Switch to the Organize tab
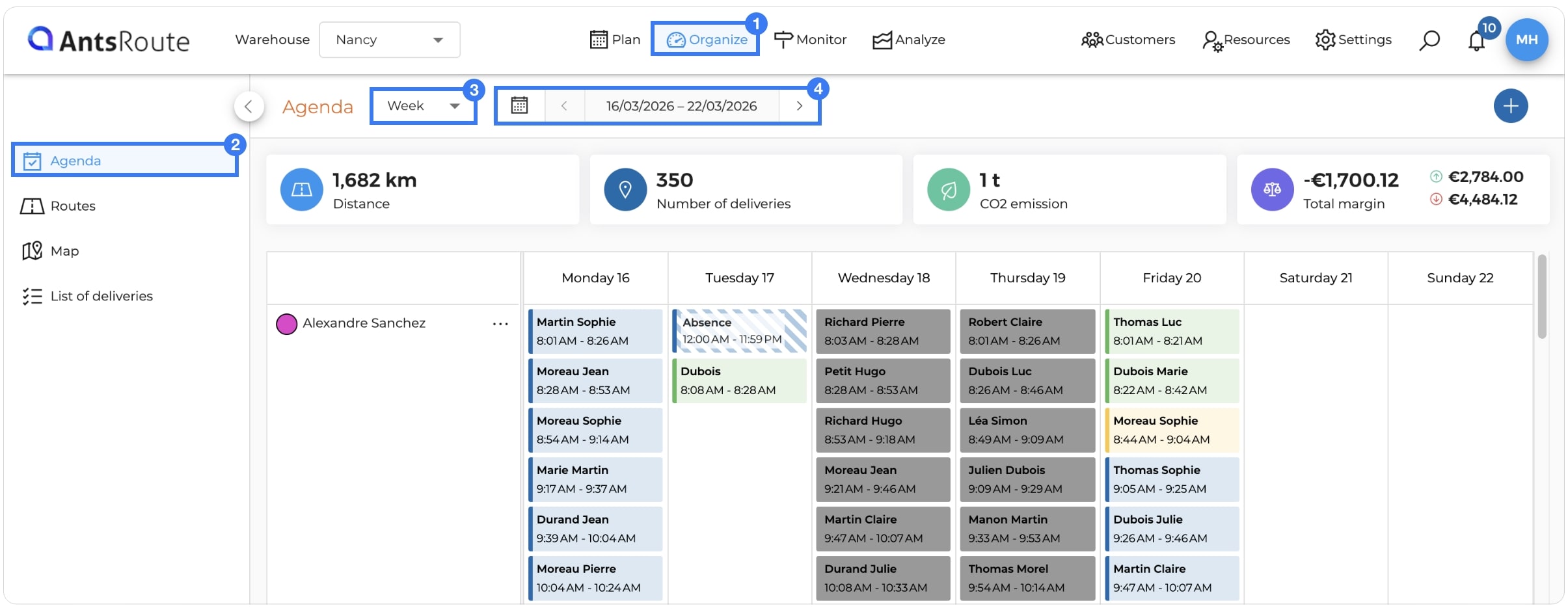Image resolution: width=1568 pixels, height=610 pixels. [x=707, y=40]
